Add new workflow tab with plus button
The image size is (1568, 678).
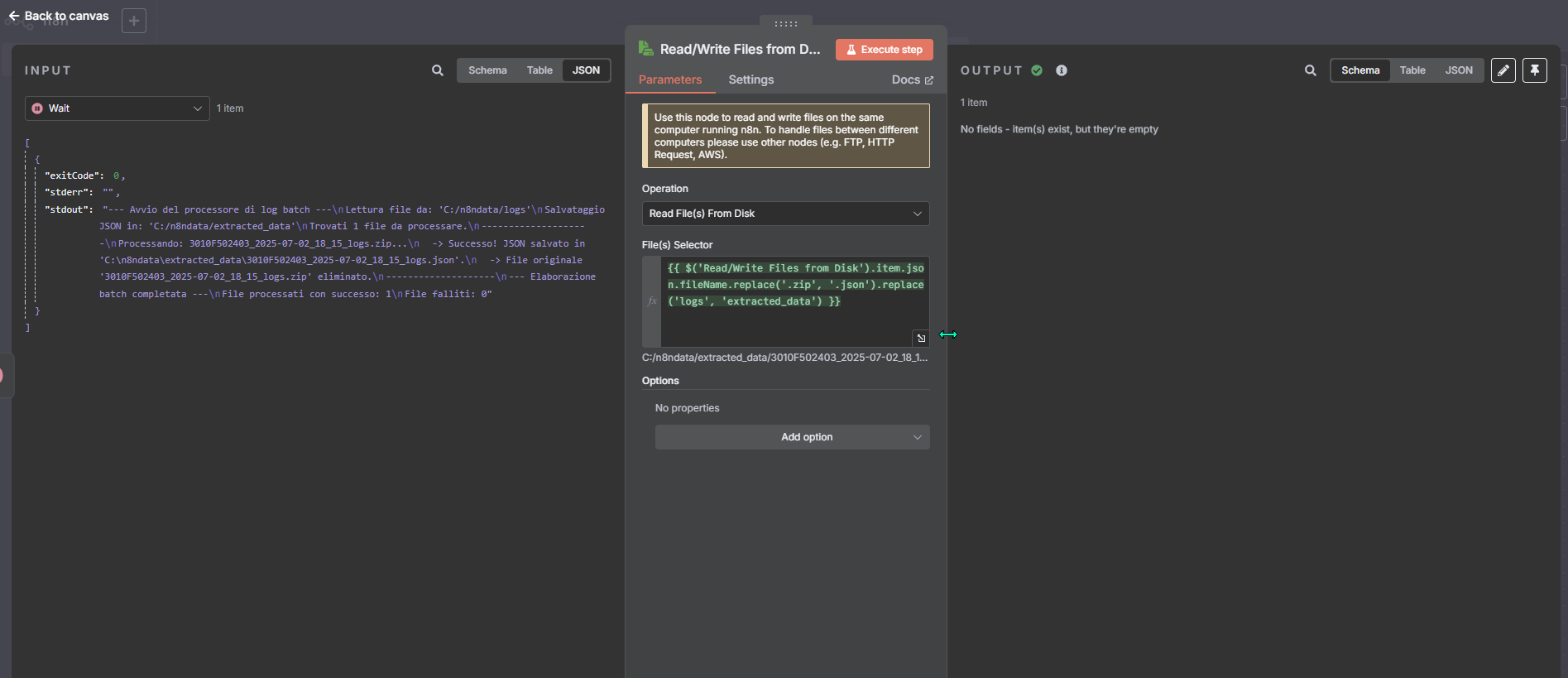[134, 21]
